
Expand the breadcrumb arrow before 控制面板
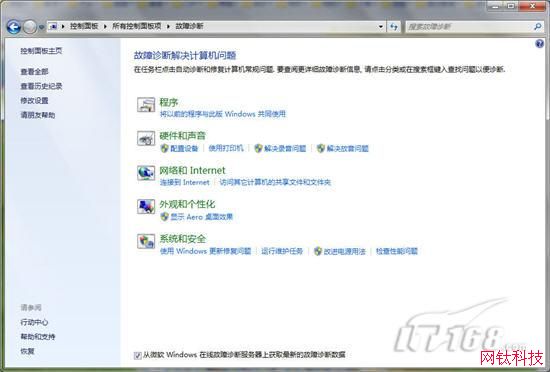point(63,26)
